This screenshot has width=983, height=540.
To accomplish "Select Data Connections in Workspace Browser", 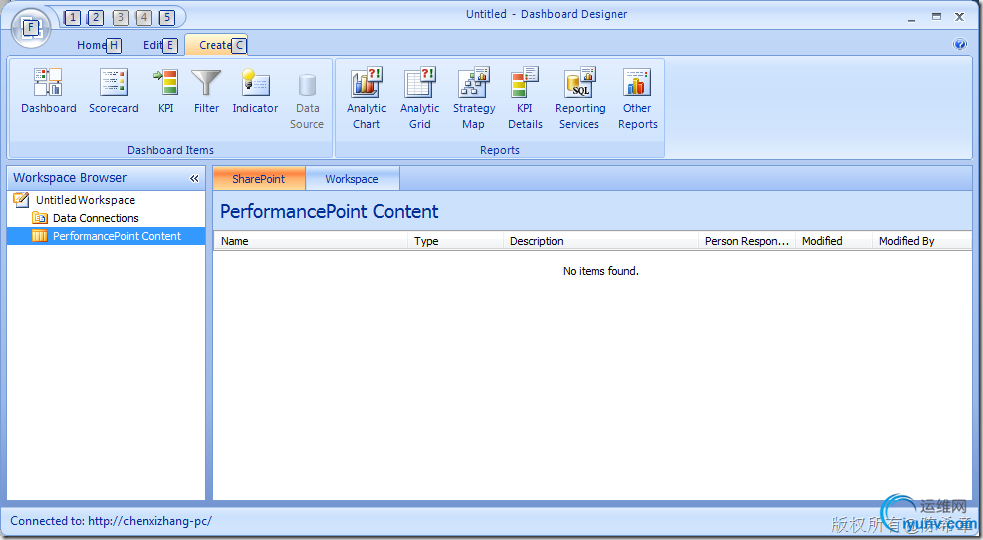I will click(x=95, y=218).
